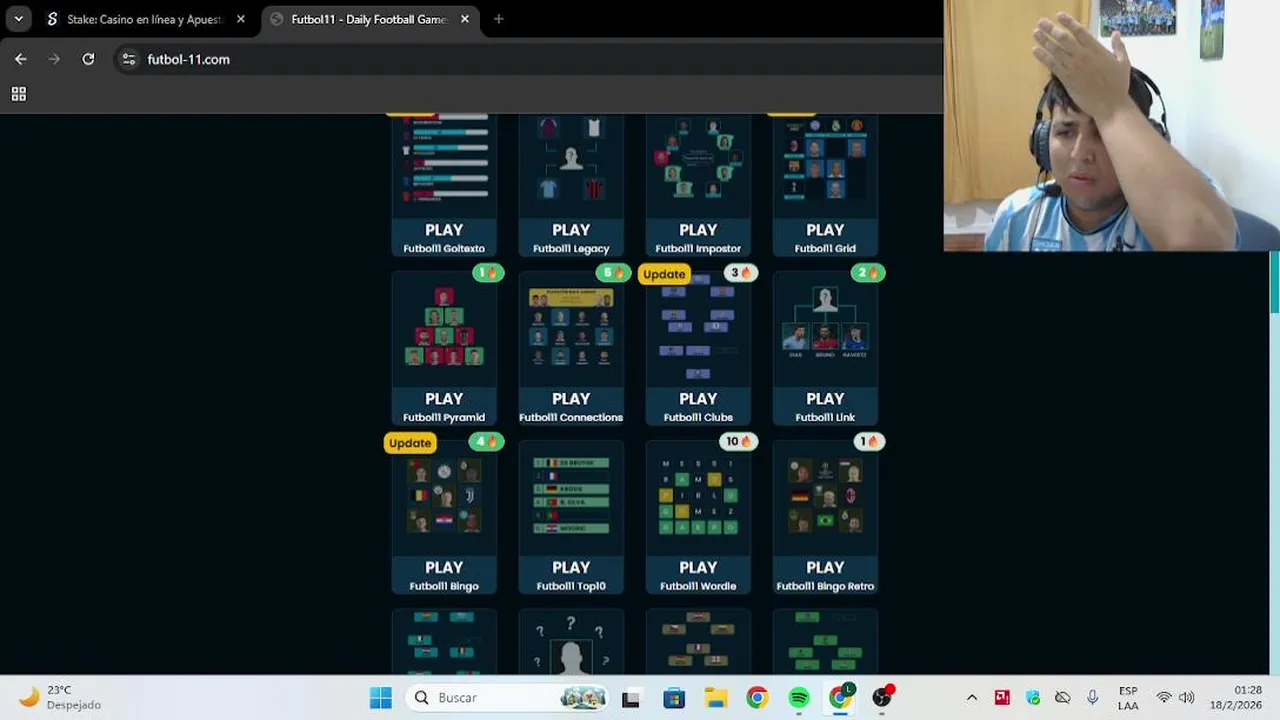Viewport: 1280px width, 720px height.
Task: Reload the current page
Action: click(88, 59)
